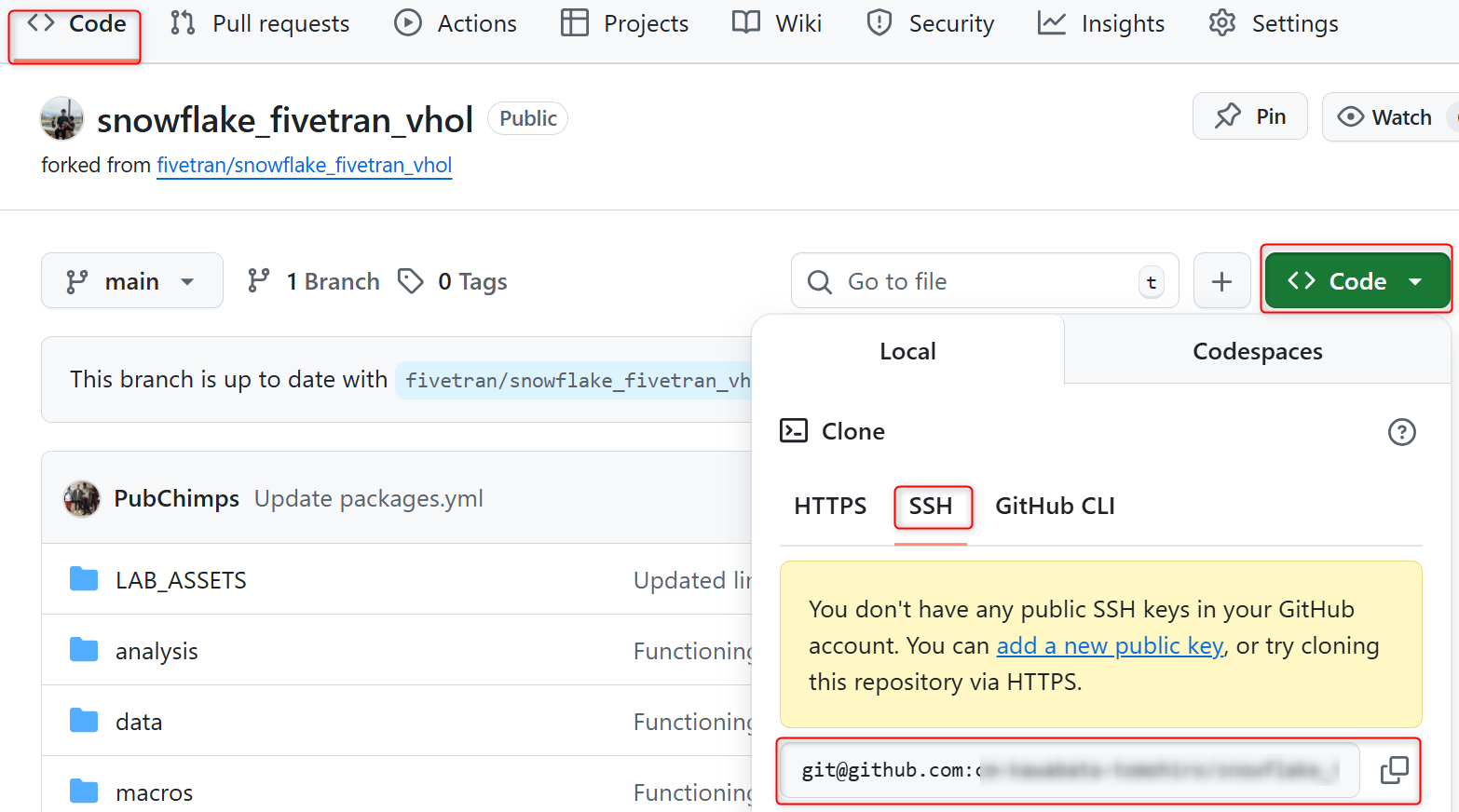Open the data folder

pos(139,722)
